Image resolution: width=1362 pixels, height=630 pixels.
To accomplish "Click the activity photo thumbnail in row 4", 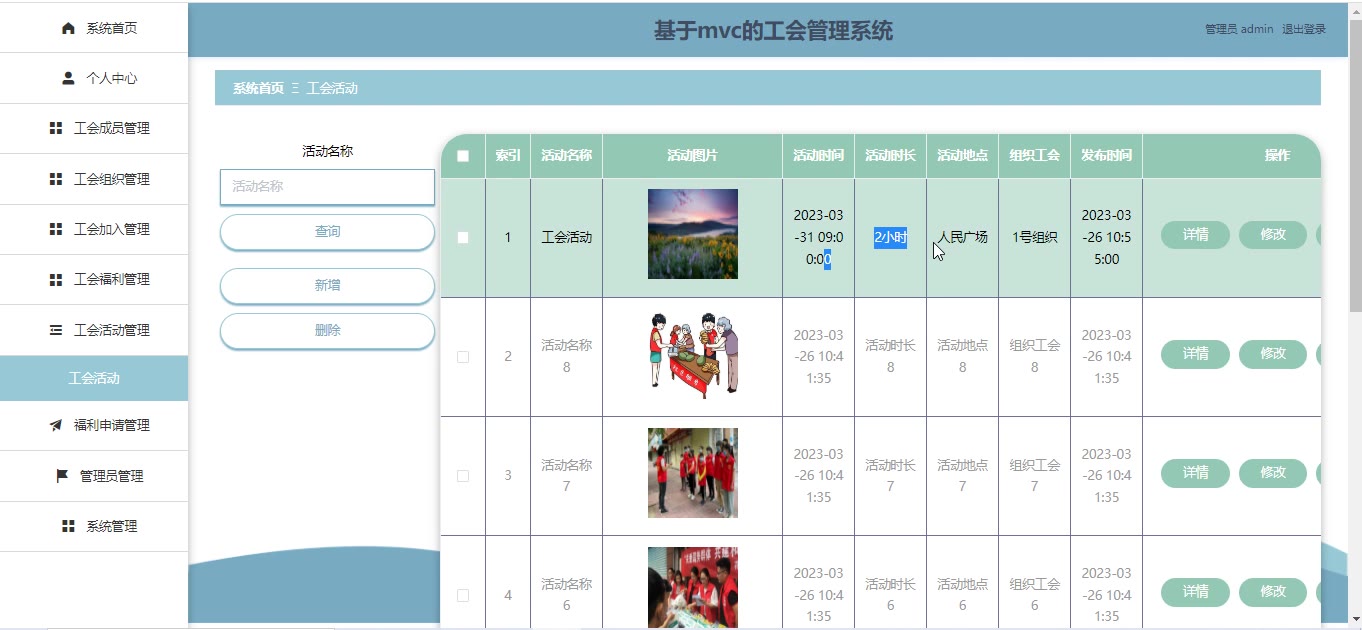I will tap(693, 588).
